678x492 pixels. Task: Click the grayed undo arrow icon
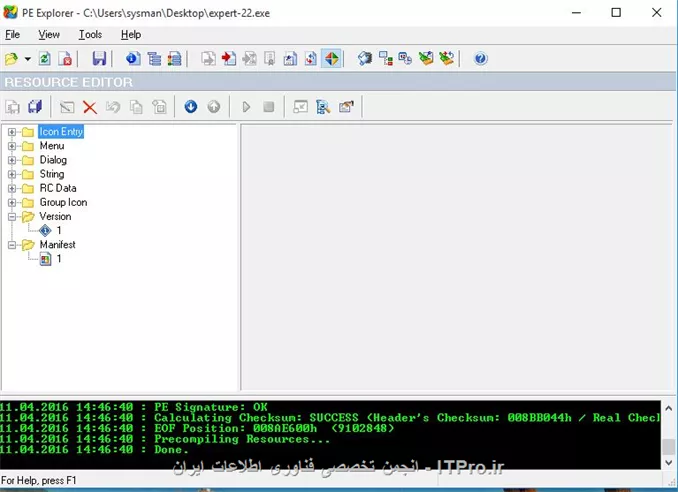click(113, 107)
